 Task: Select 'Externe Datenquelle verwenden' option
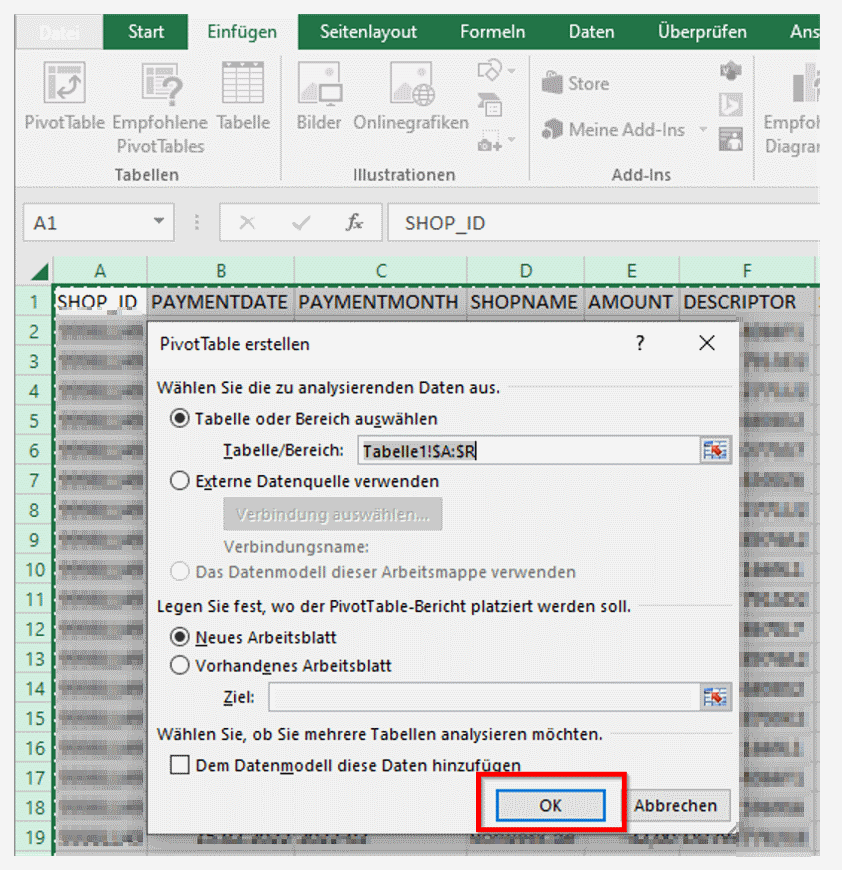(180, 481)
